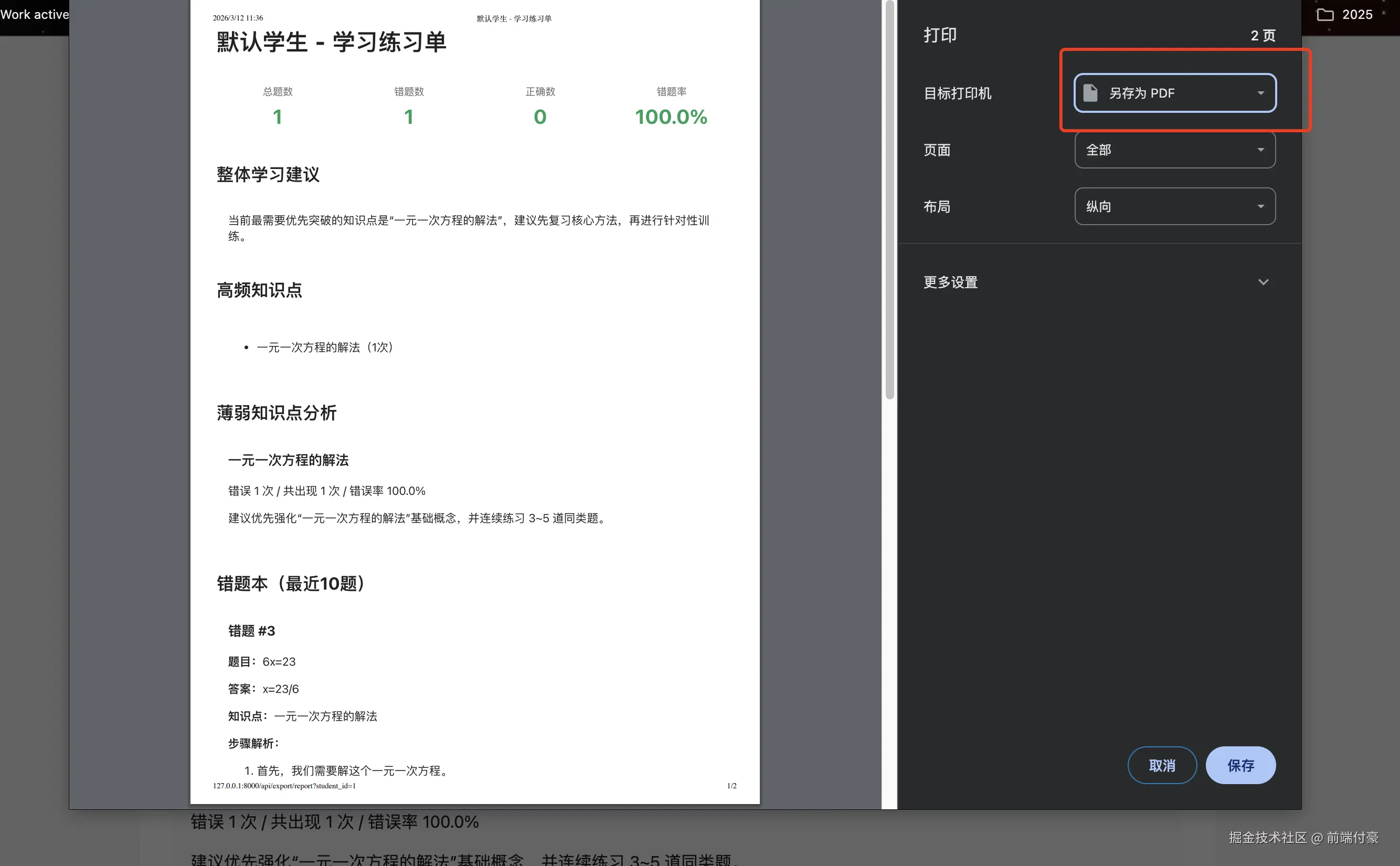Click the 薄弱知识点分析 heading in preview
1400x866 pixels.
pyautogui.click(x=277, y=413)
